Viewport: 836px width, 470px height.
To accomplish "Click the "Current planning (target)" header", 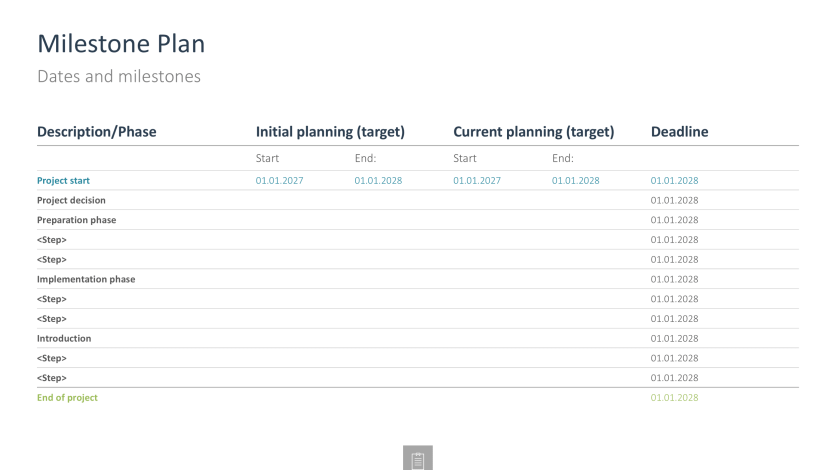I will click(533, 132).
